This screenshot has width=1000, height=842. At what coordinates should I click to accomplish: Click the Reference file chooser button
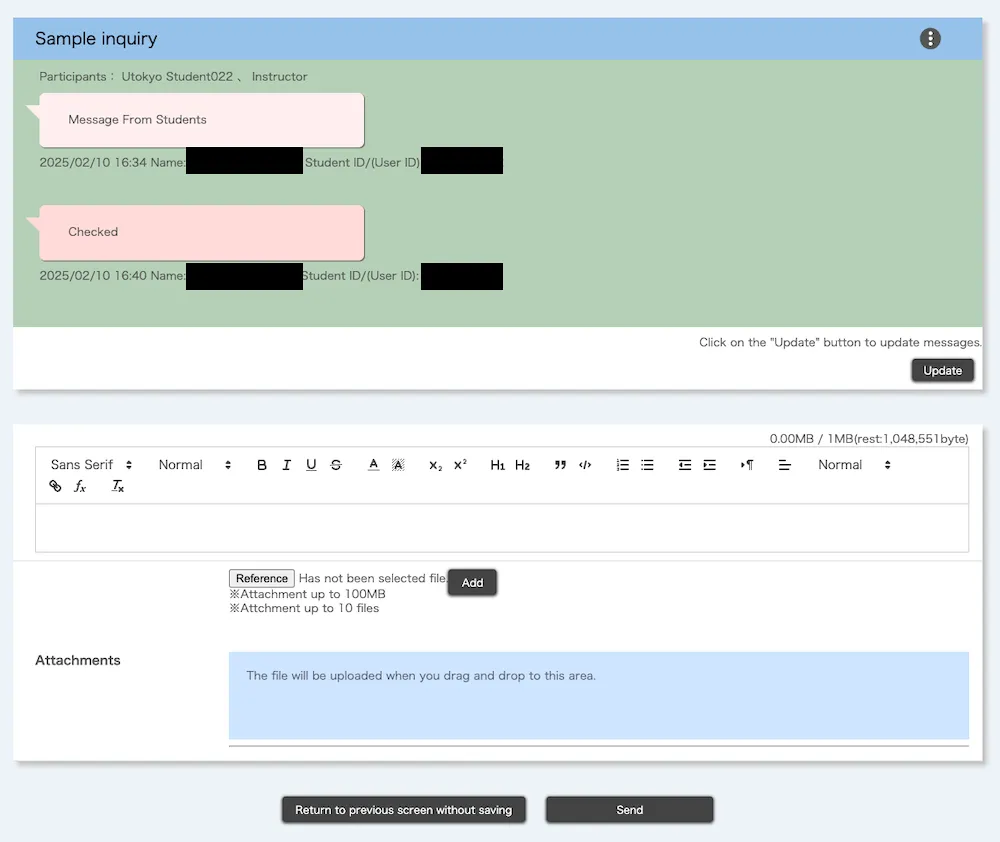[262, 578]
